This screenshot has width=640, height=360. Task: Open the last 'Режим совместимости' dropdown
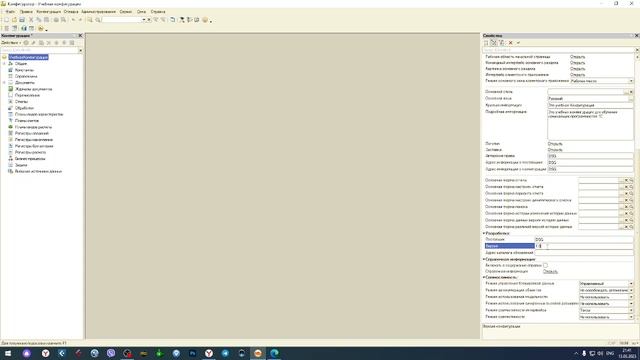pos(631,317)
